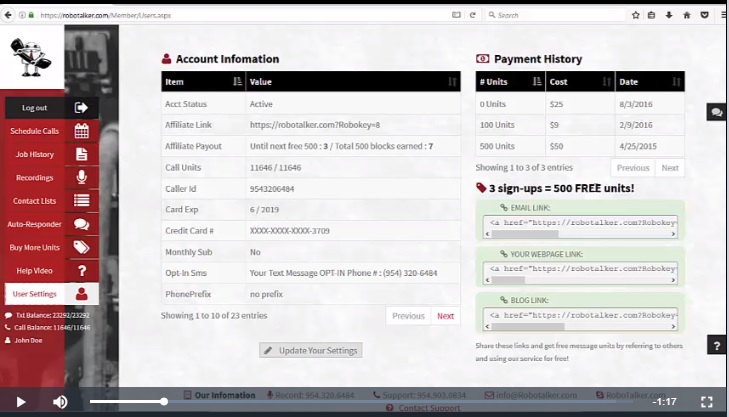Mute the video volume speaker
The width and height of the screenshot is (729, 417).
coord(60,402)
